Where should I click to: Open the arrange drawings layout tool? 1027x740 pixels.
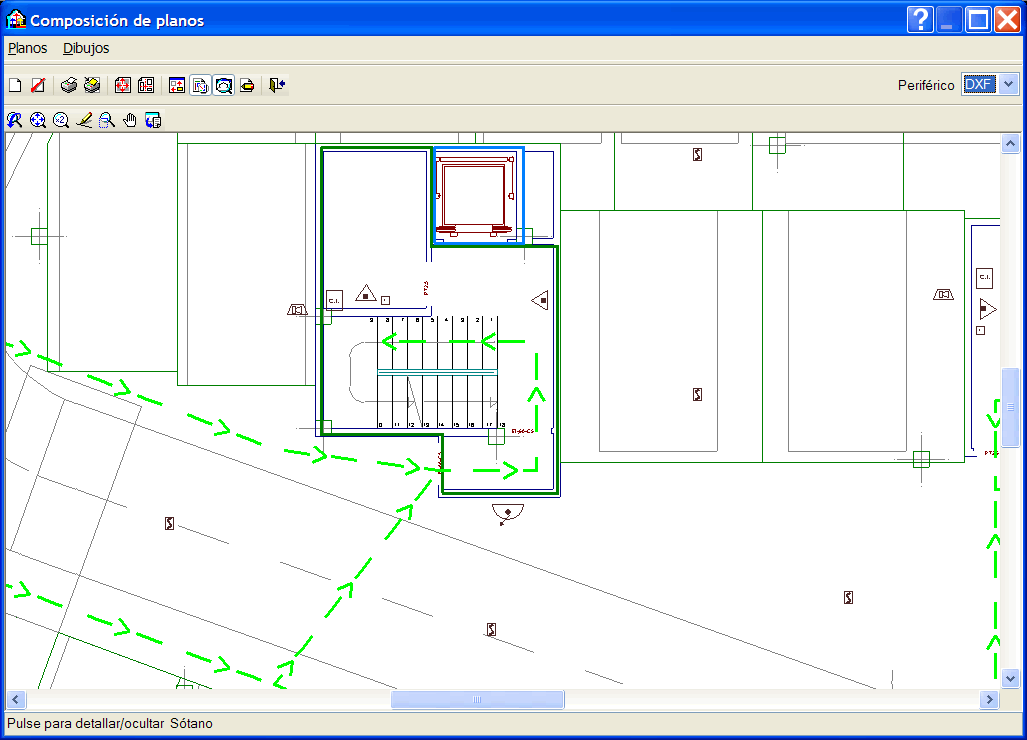point(146,85)
